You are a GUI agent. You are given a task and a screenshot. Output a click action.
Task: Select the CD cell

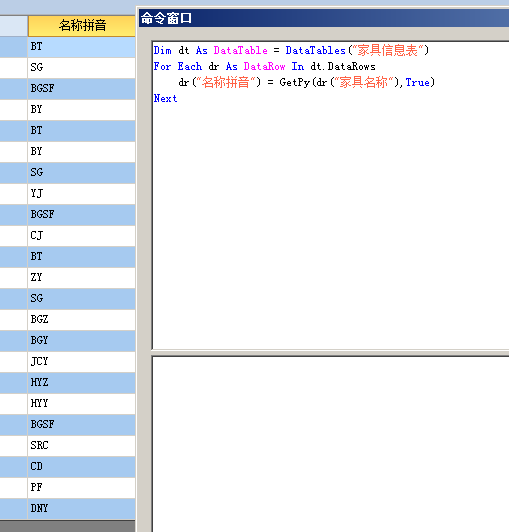pos(82,467)
